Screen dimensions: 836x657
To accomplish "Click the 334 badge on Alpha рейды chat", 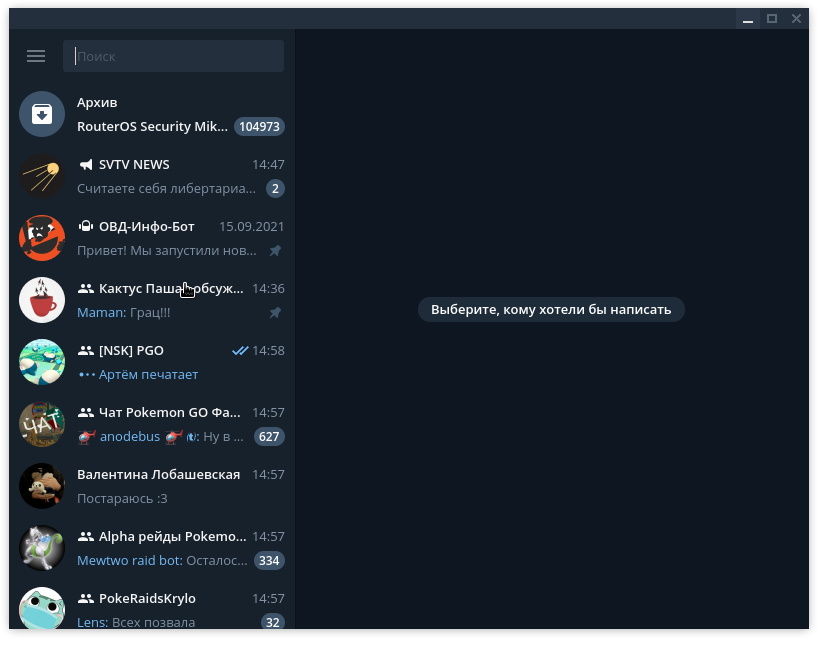I will (x=268, y=560).
